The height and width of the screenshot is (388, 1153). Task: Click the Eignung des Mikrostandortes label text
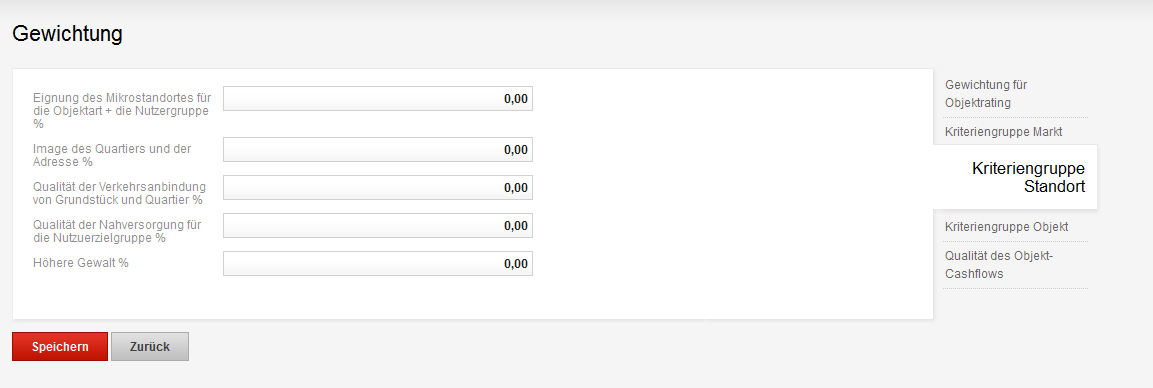click(122, 111)
